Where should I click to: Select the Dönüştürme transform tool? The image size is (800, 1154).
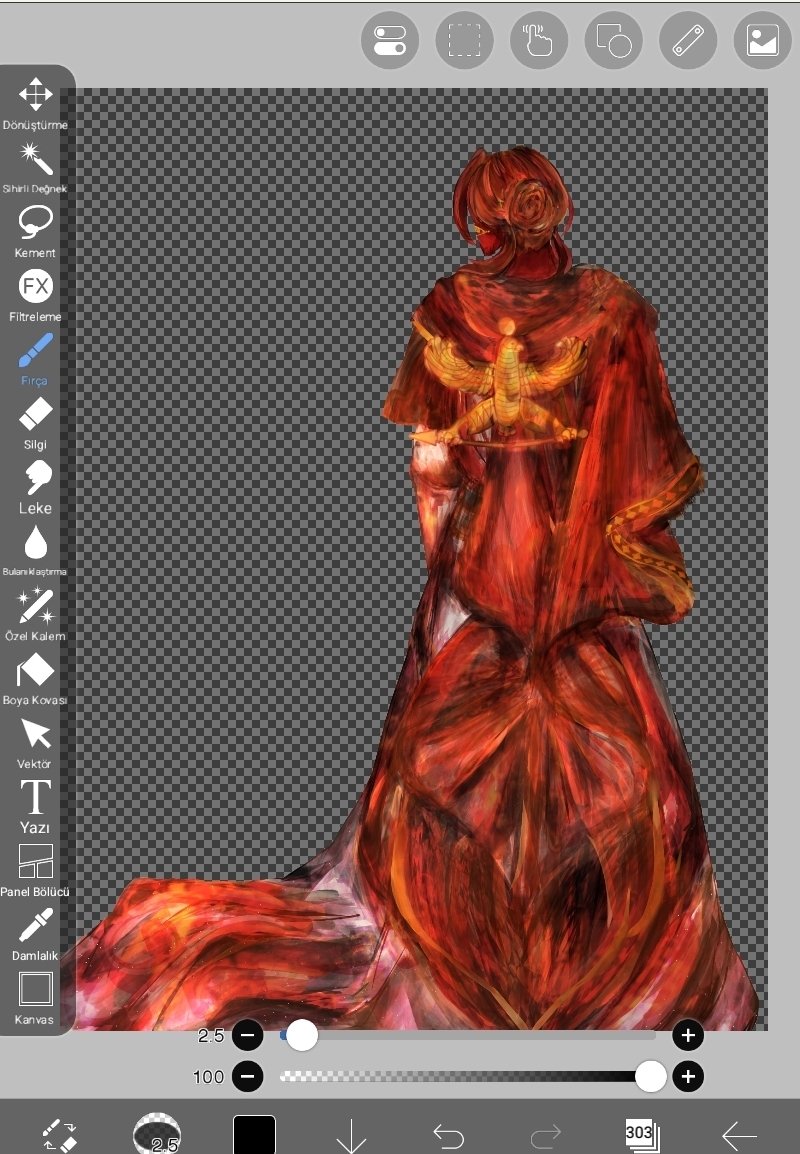(x=35, y=104)
